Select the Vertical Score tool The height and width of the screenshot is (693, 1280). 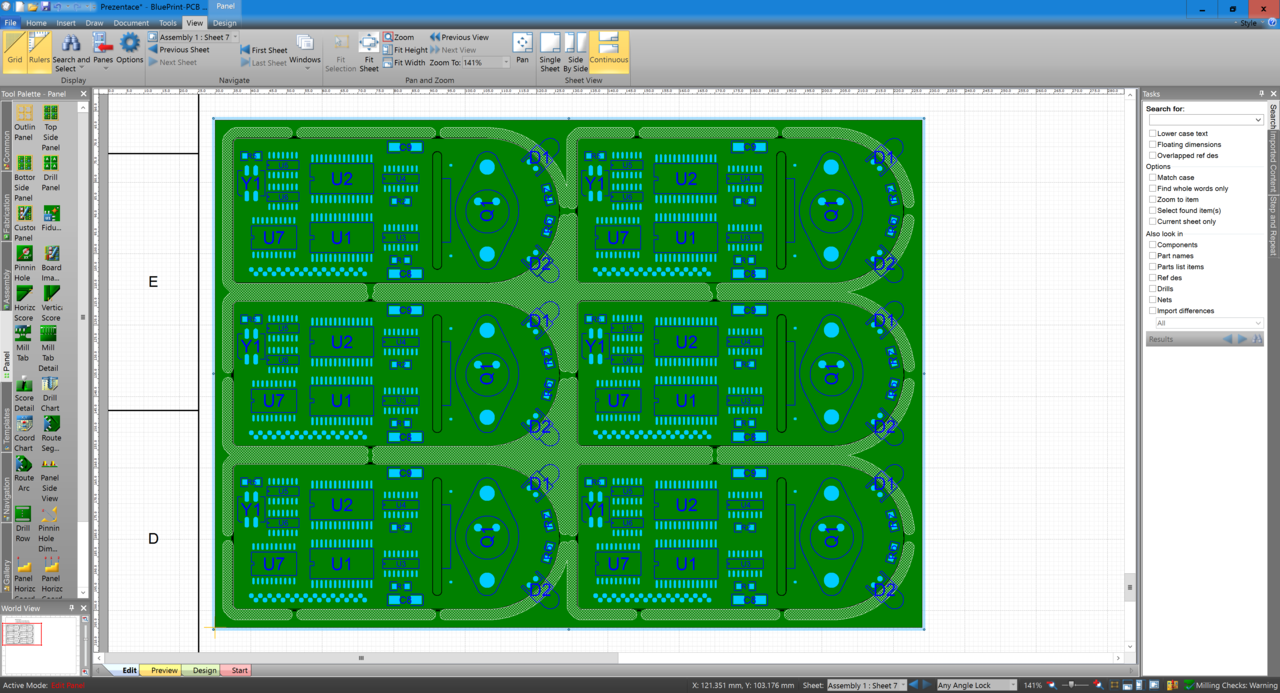click(50, 305)
